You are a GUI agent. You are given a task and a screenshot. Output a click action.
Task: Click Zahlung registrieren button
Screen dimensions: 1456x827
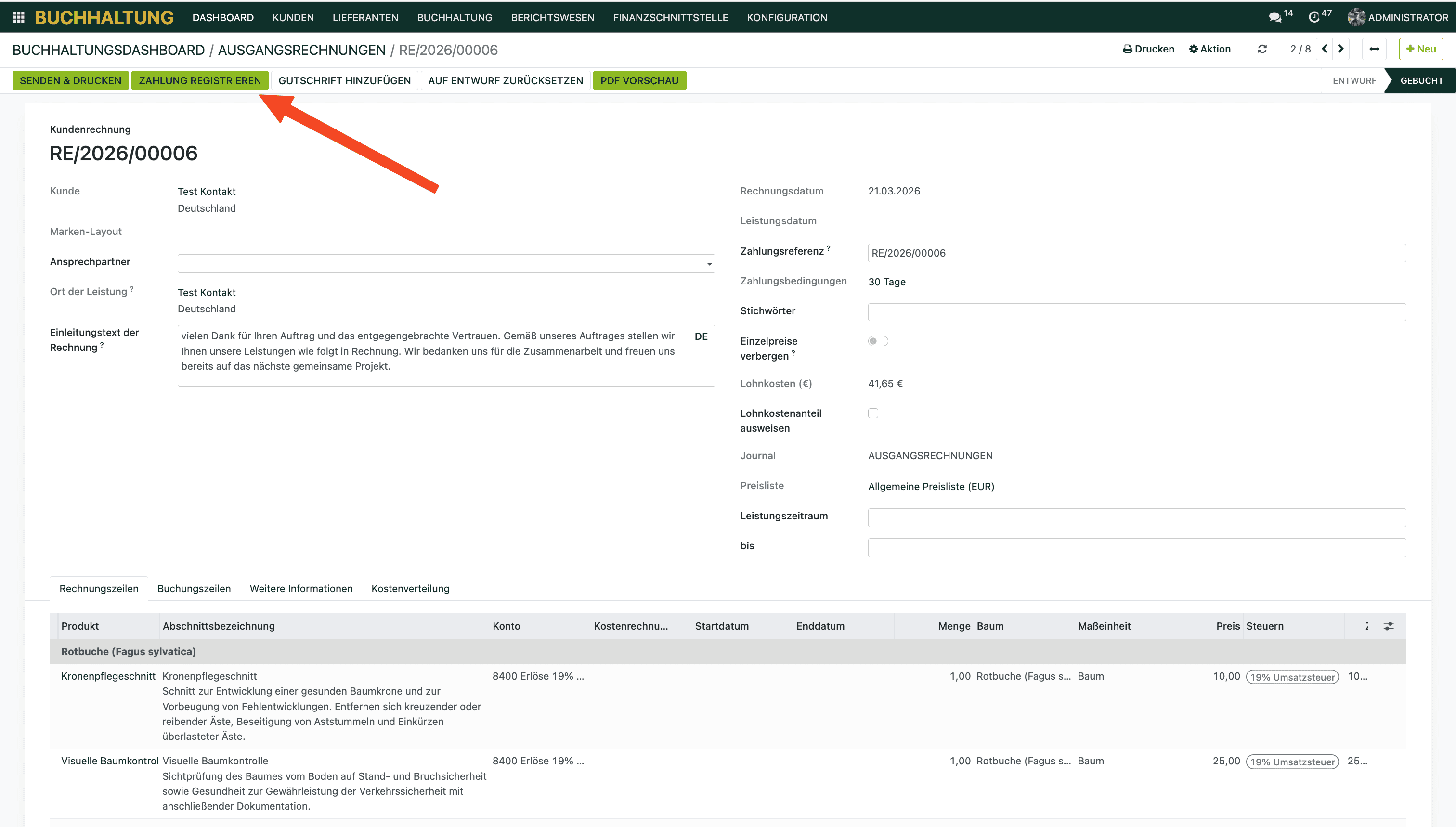(x=199, y=81)
